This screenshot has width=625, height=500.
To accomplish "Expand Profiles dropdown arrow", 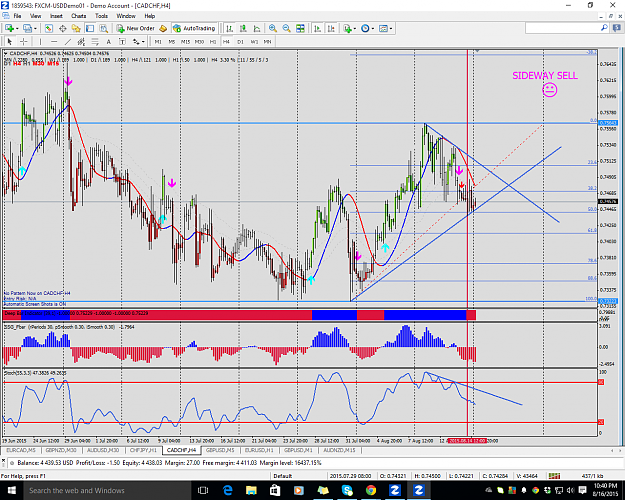I will (35, 29).
